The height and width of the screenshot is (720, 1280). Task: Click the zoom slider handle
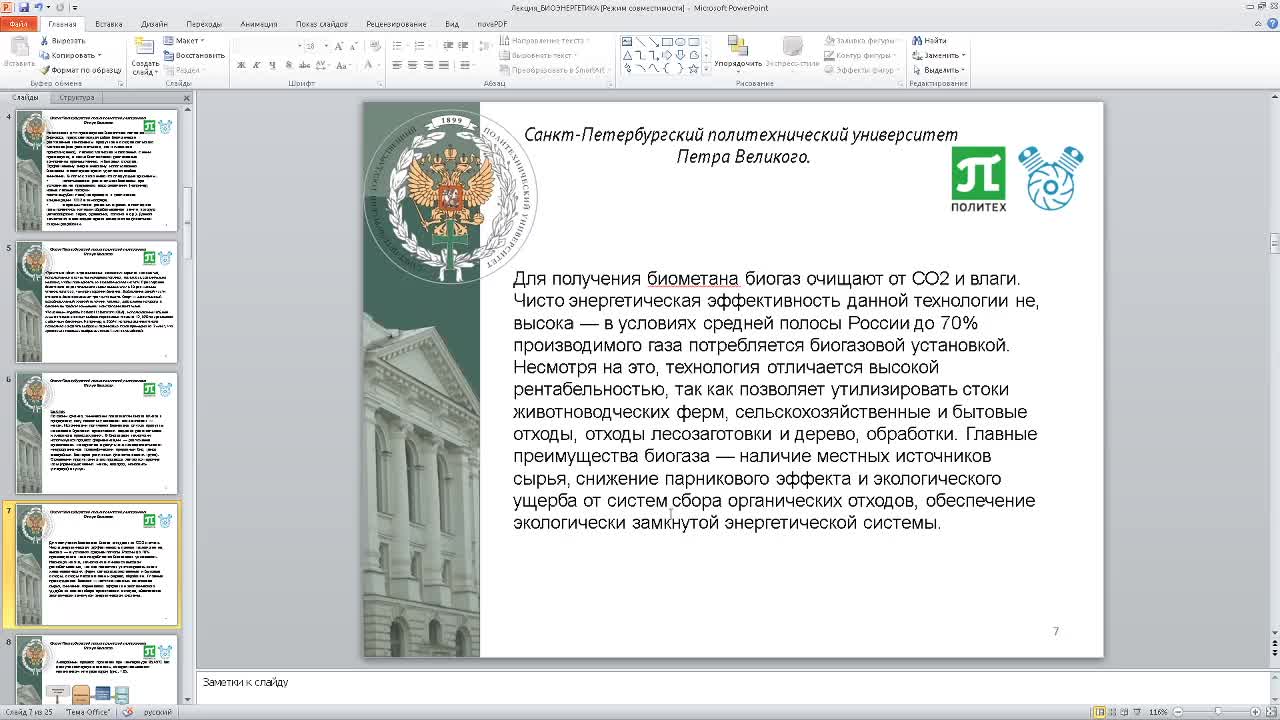click(1218, 712)
